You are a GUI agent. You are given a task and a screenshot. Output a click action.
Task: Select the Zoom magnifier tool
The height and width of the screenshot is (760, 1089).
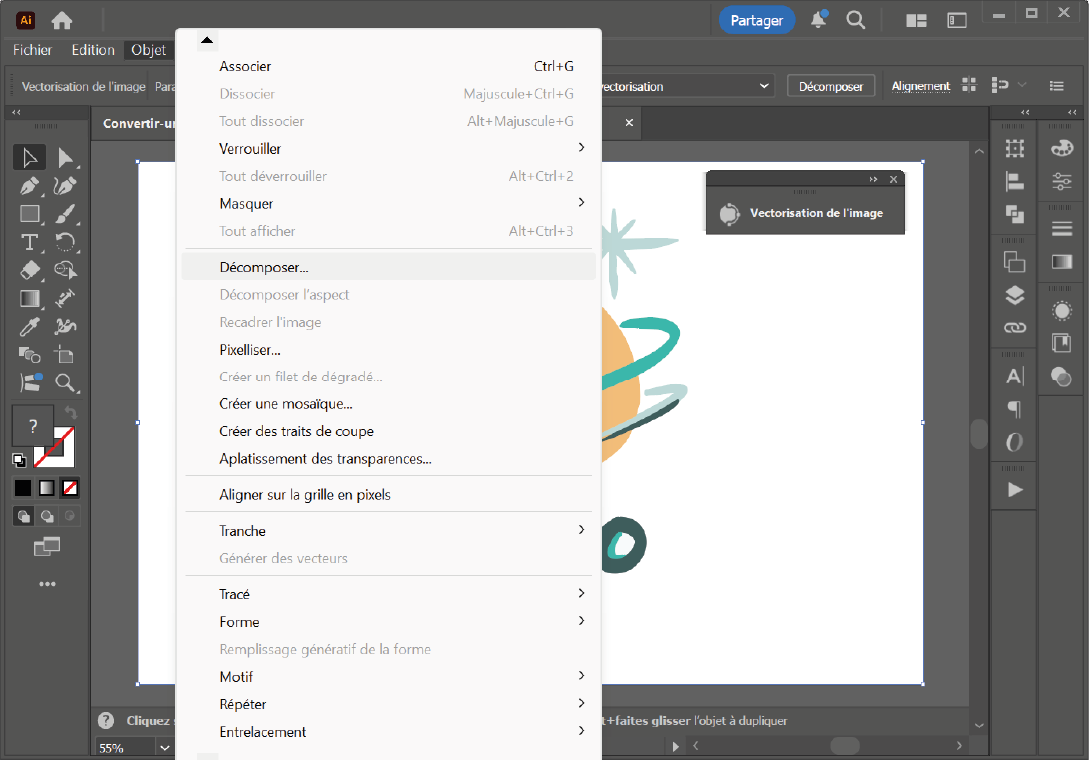click(66, 383)
